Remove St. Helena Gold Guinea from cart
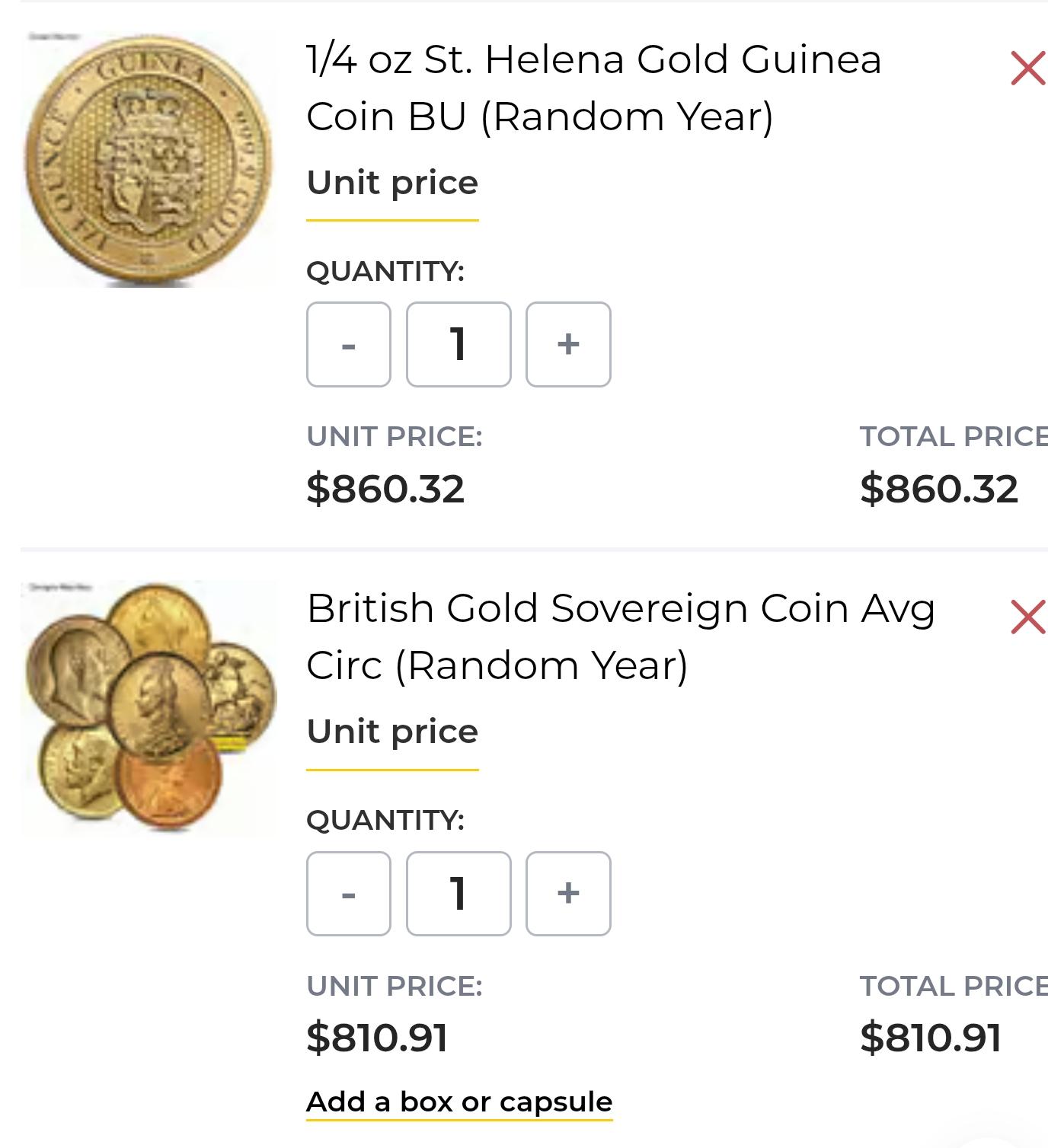Image resolution: width=1048 pixels, height=1148 pixels. click(x=1027, y=69)
